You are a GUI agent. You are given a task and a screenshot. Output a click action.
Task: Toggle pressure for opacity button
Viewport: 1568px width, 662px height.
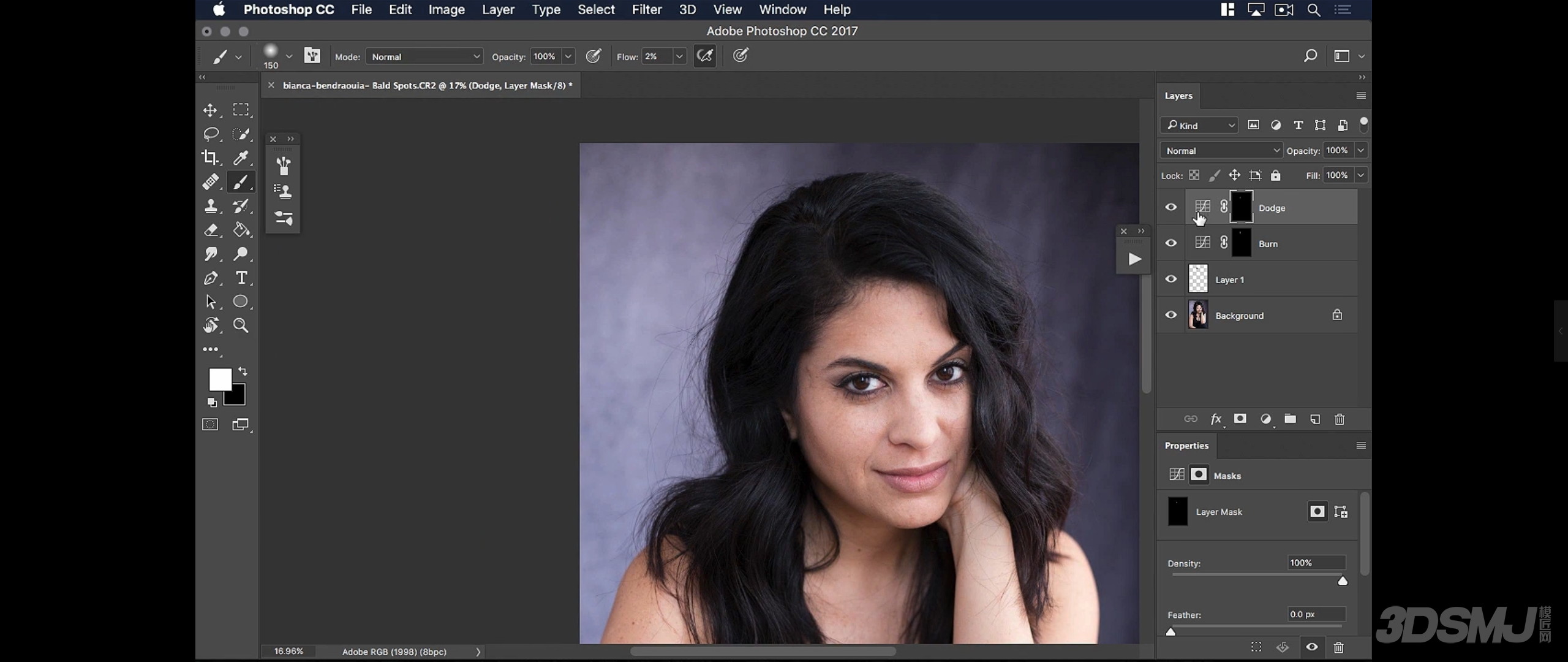pos(593,56)
